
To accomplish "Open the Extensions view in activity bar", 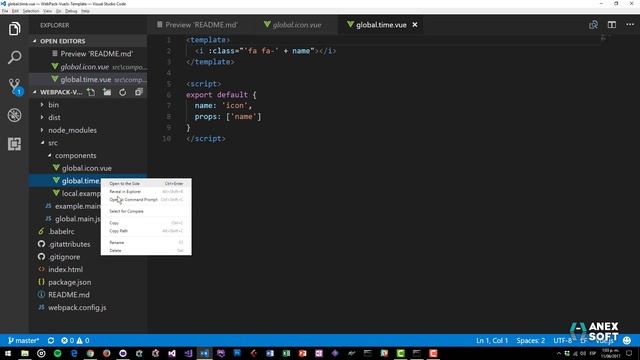I will click(x=14, y=144).
